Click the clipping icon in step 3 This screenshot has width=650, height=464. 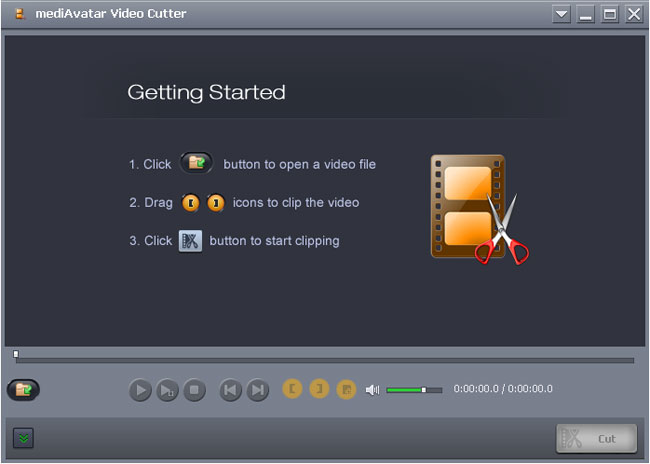(190, 241)
